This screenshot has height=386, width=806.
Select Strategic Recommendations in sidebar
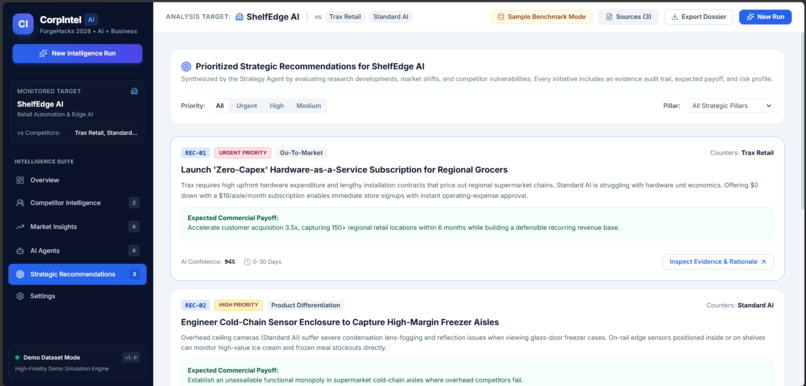77,274
